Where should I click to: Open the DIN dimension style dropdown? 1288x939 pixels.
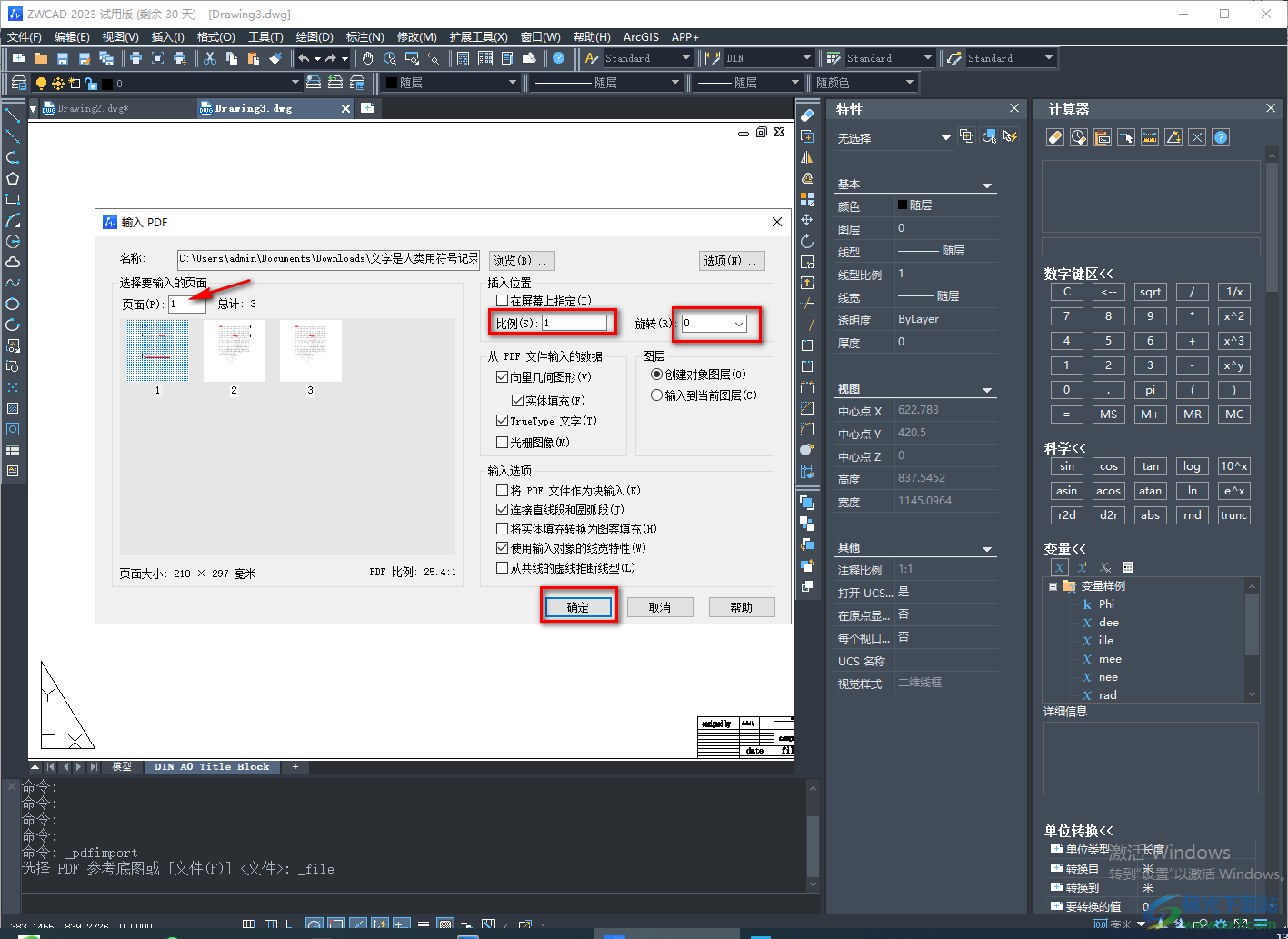(x=806, y=58)
